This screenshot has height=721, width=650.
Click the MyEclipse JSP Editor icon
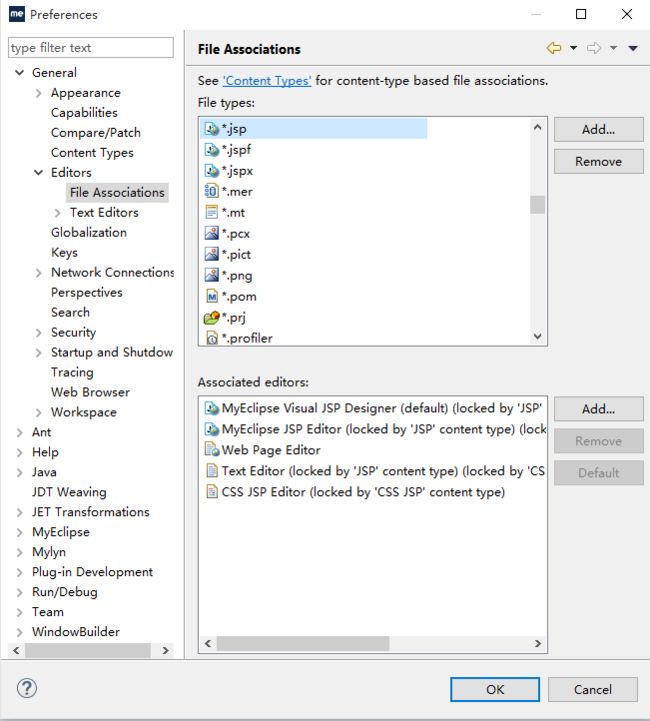pos(211,429)
